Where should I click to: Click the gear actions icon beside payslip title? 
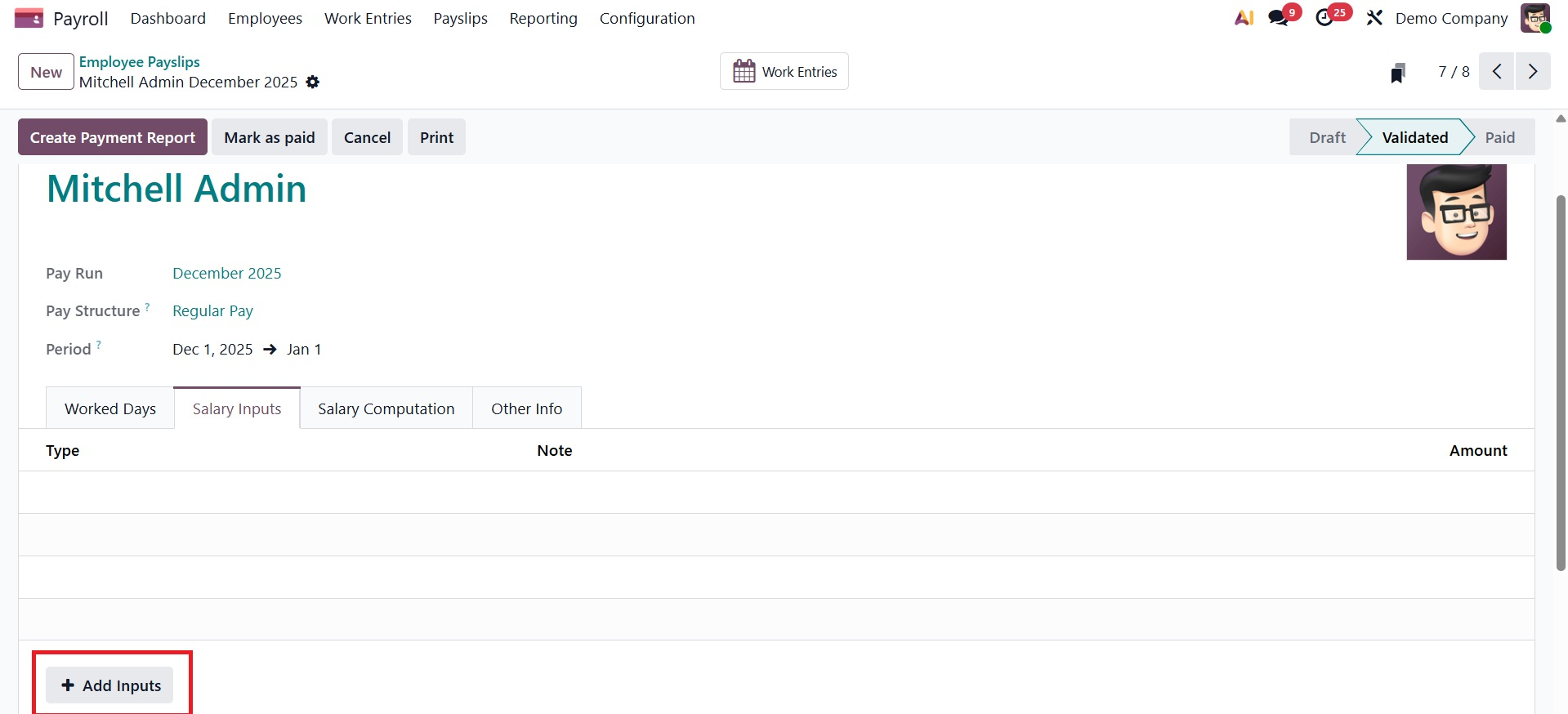pos(313,83)
